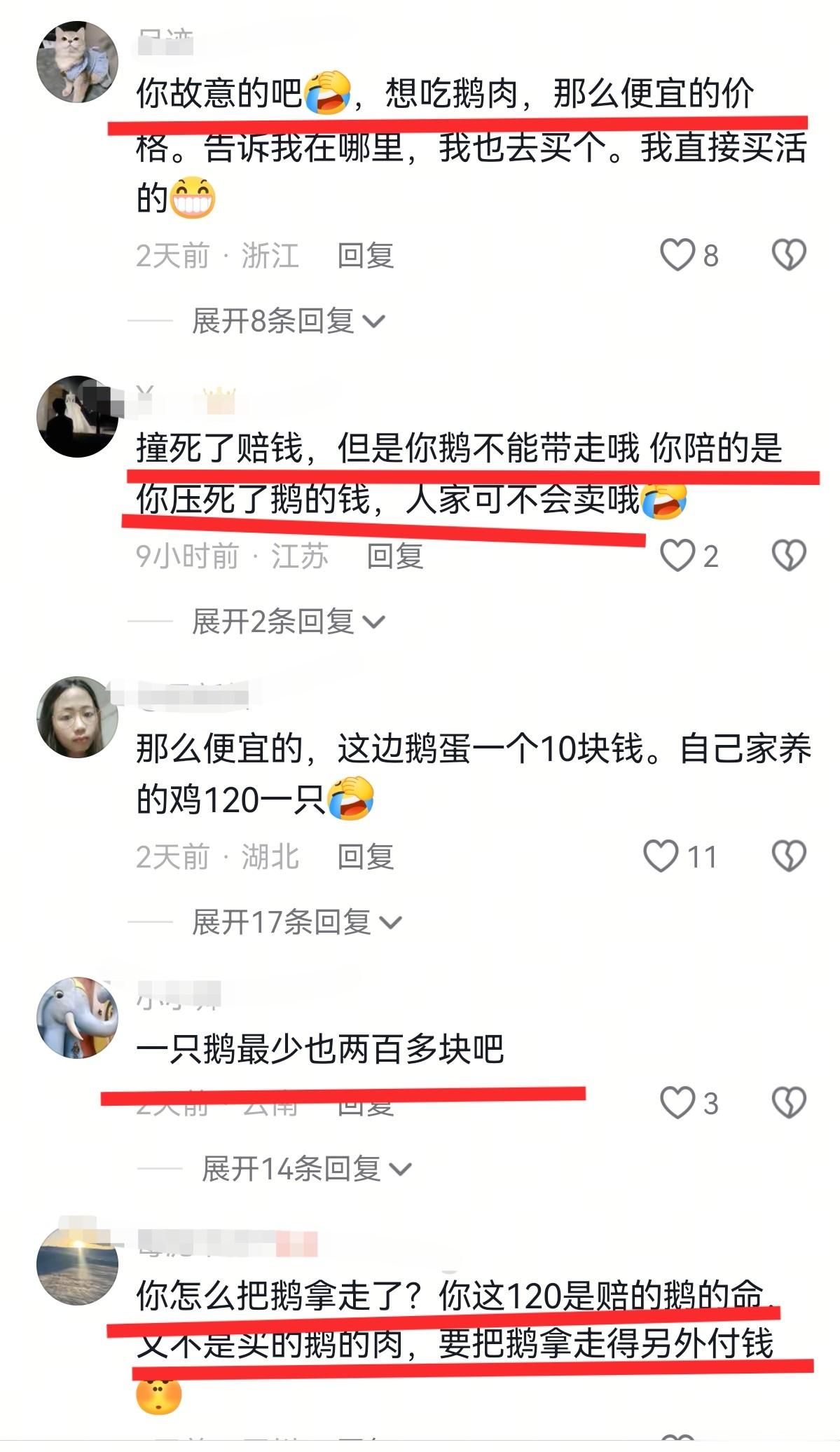Reply to the Zhejiang comment via 回复
This screenshot has width=840, height=1452.
366,255
